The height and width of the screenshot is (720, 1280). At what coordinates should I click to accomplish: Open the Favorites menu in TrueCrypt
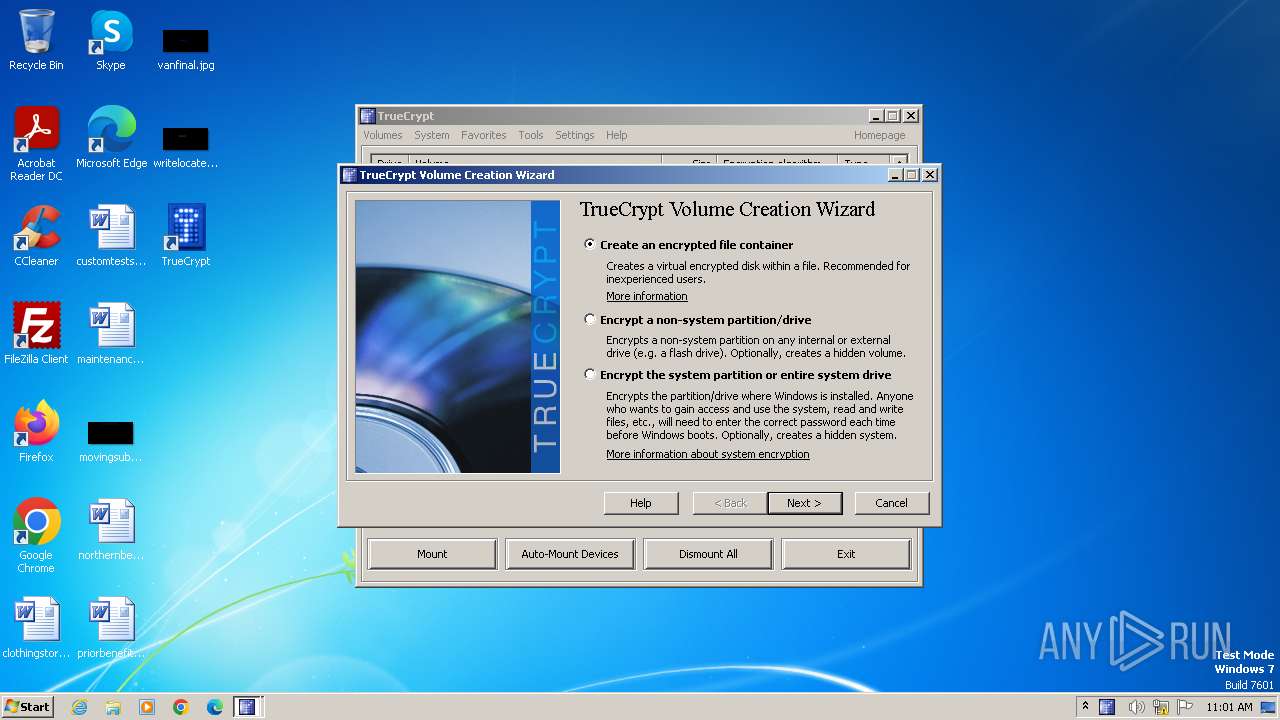483,135
